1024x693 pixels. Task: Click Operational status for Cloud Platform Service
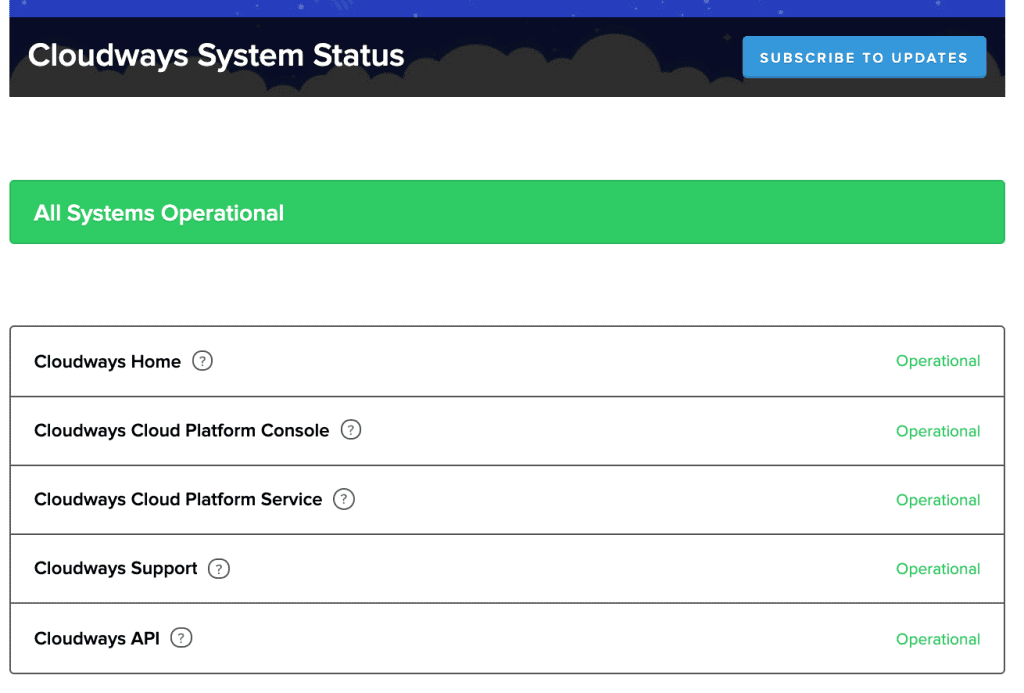pos(938,500)
